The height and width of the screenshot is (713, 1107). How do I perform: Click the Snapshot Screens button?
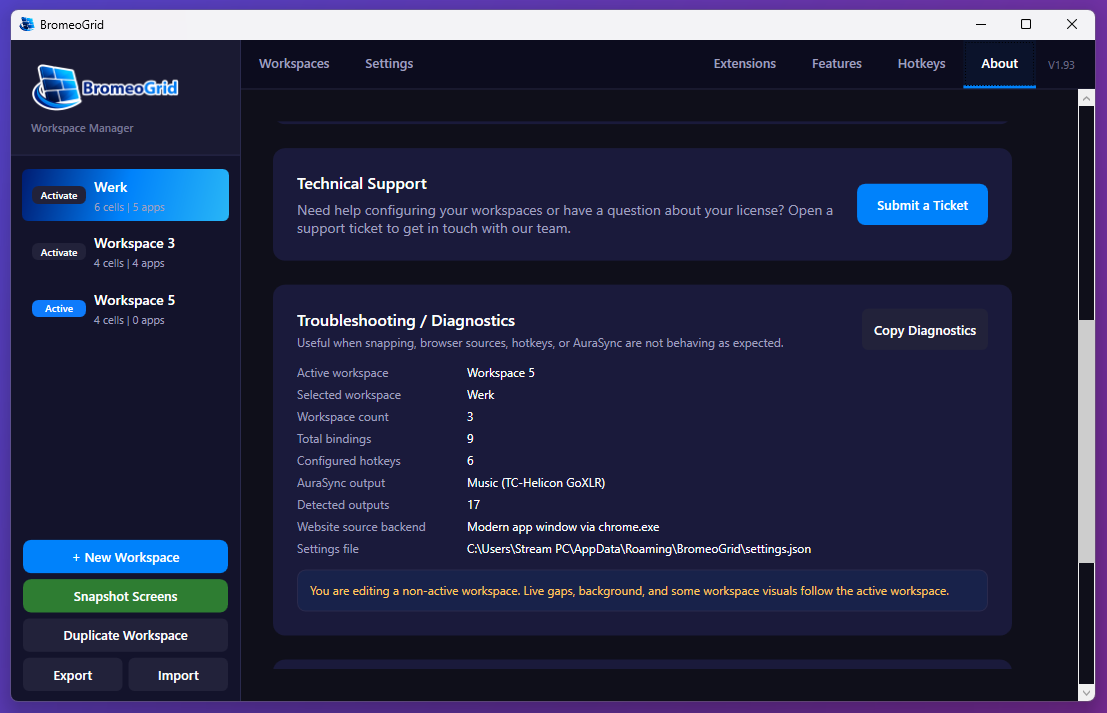click(125, 596)
